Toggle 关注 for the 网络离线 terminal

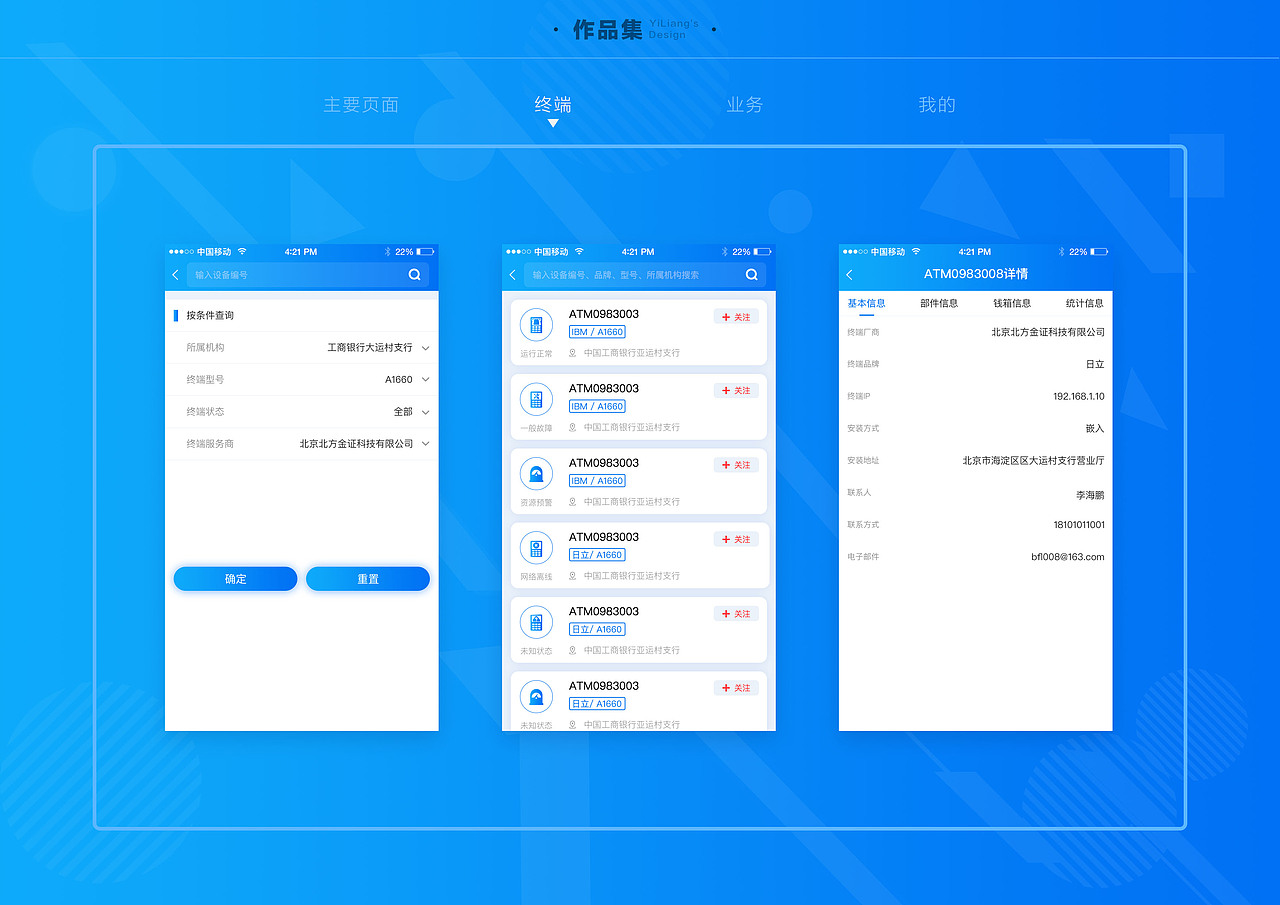(x=736, y=538)
